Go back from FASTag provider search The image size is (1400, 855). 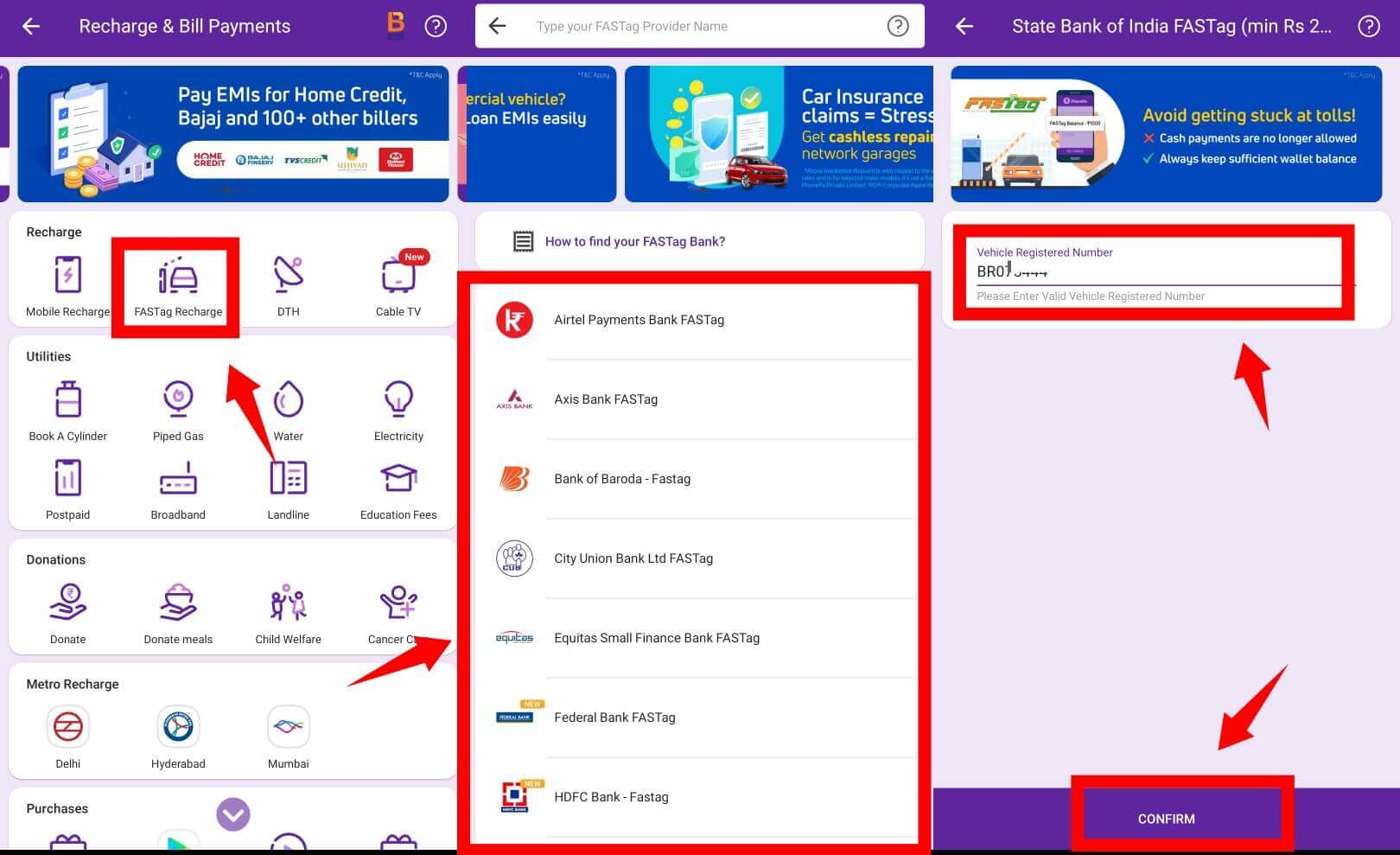pyautogui.click(x=497, y=26)
